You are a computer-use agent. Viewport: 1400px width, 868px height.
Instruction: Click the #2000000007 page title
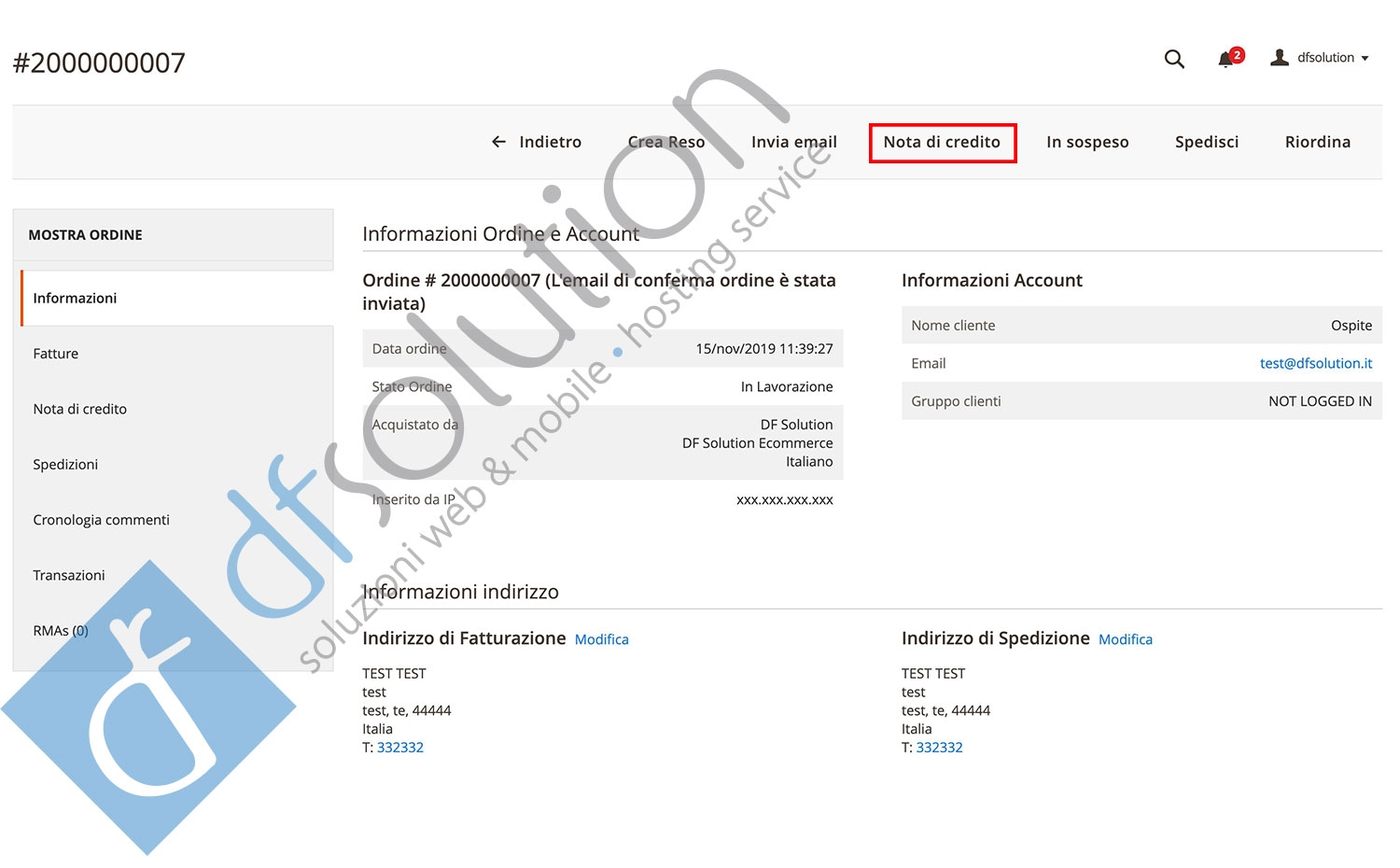(99, 63)
